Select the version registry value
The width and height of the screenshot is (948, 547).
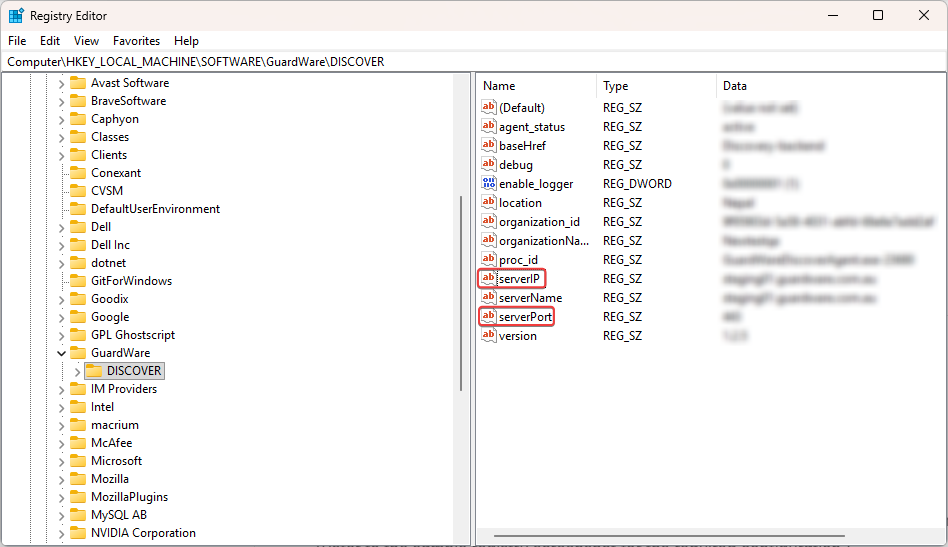tap(518, 336)
